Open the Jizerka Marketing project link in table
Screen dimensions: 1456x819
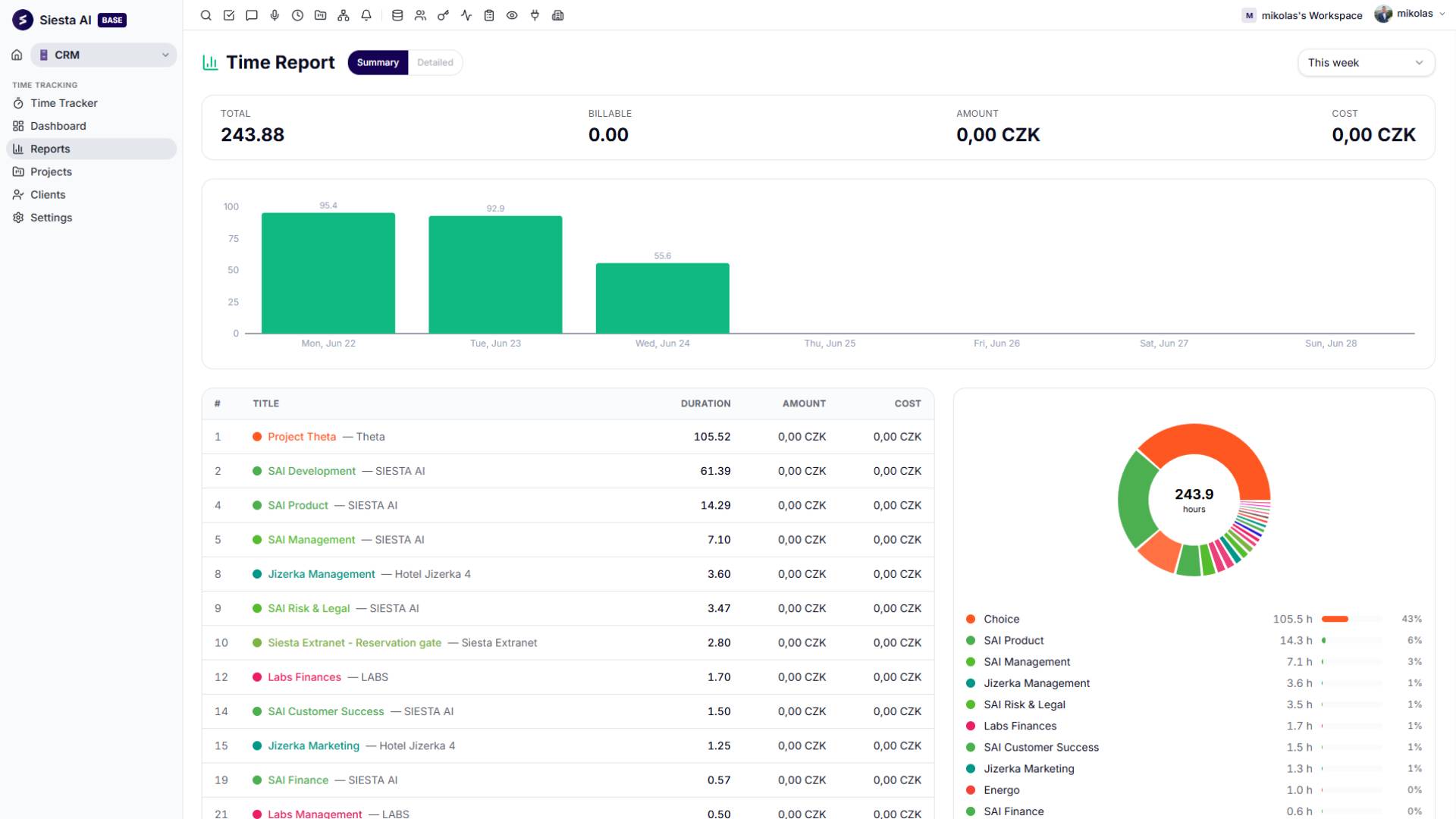tap(313, 745)
